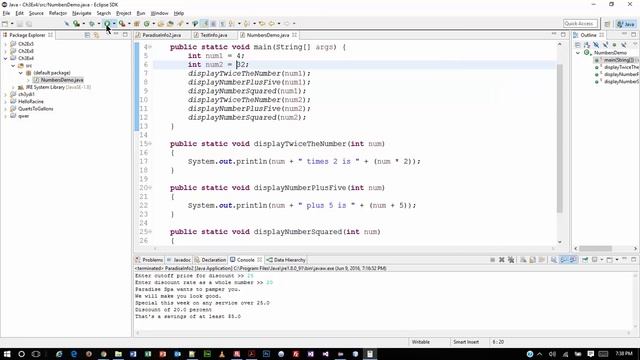Screen dimensions: 640x360
Task: Open the Open Console dropdown arrow
Action: [617, 260]
